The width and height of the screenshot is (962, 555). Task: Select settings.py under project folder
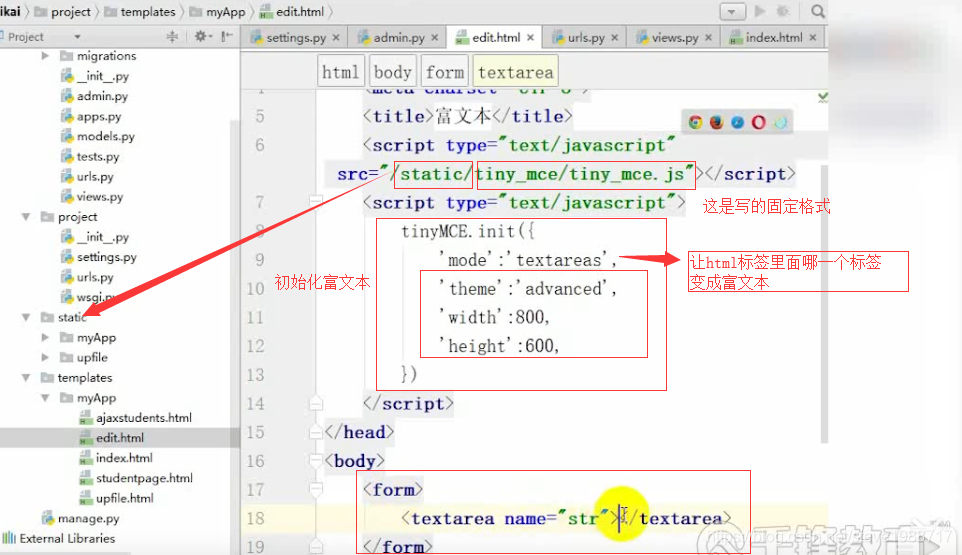pos(106,257)
